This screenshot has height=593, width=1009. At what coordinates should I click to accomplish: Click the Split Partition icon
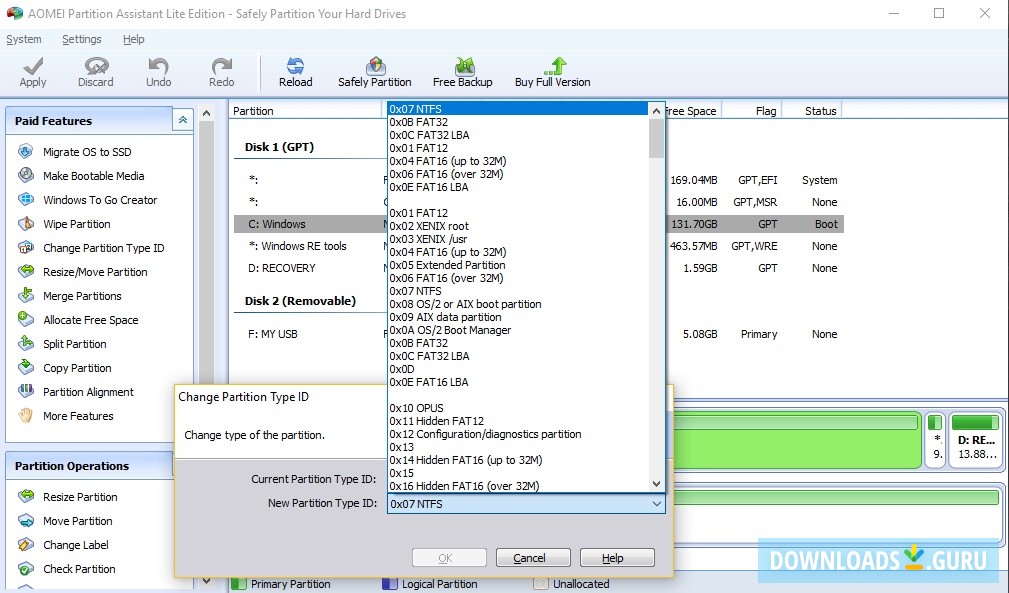[26, 343]
